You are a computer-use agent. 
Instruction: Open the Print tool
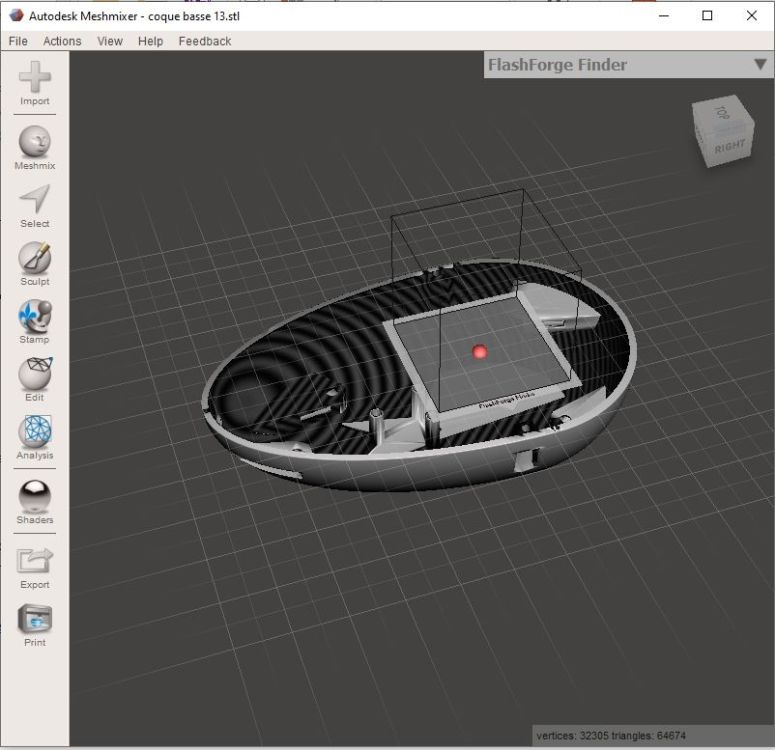click(x=35, y=619)
